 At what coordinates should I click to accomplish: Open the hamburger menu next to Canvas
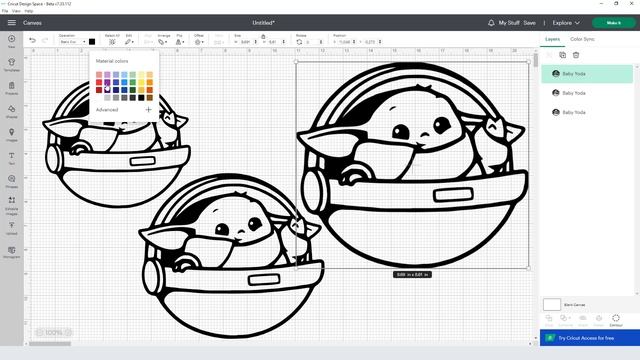tap(11, 23)
